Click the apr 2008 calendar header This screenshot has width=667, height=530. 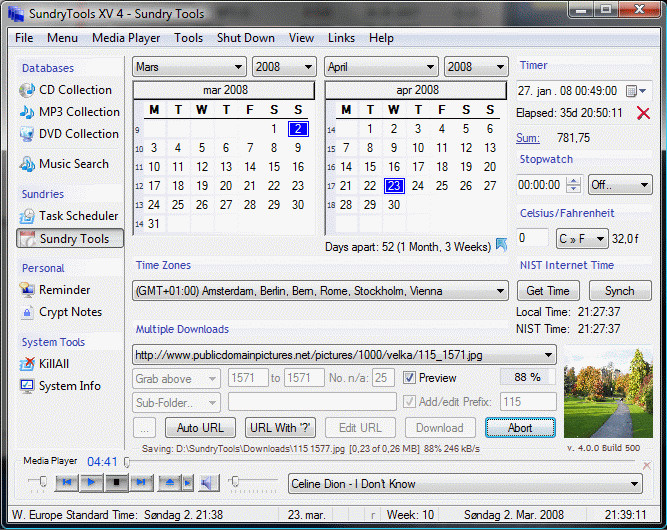[x=416, y=90]
